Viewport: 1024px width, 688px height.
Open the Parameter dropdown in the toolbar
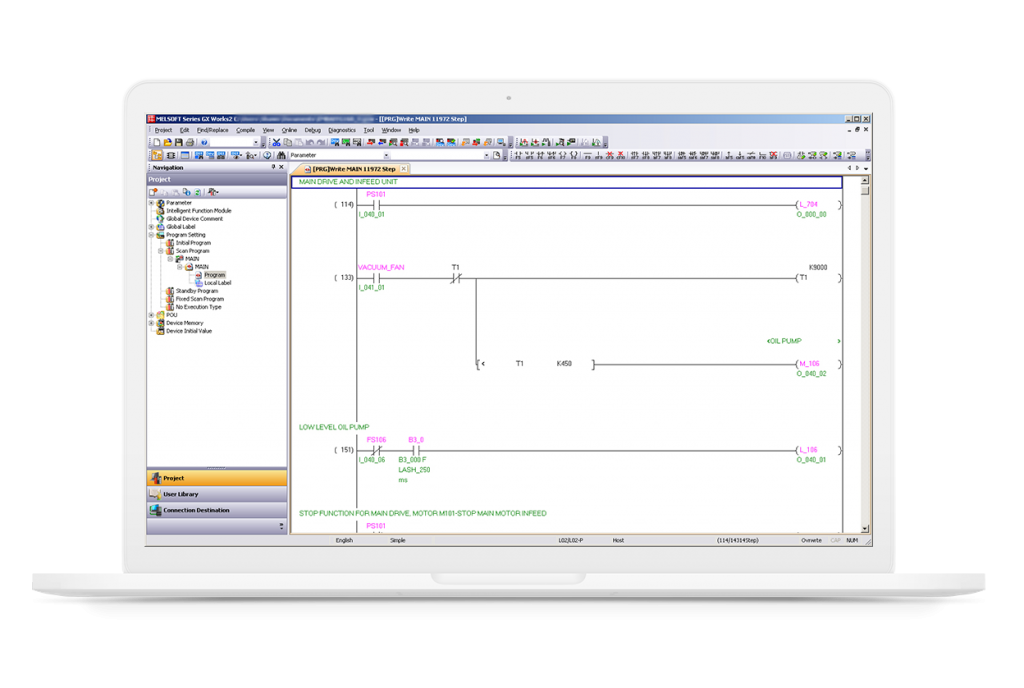pyautogui.click(x=387, y=155)
